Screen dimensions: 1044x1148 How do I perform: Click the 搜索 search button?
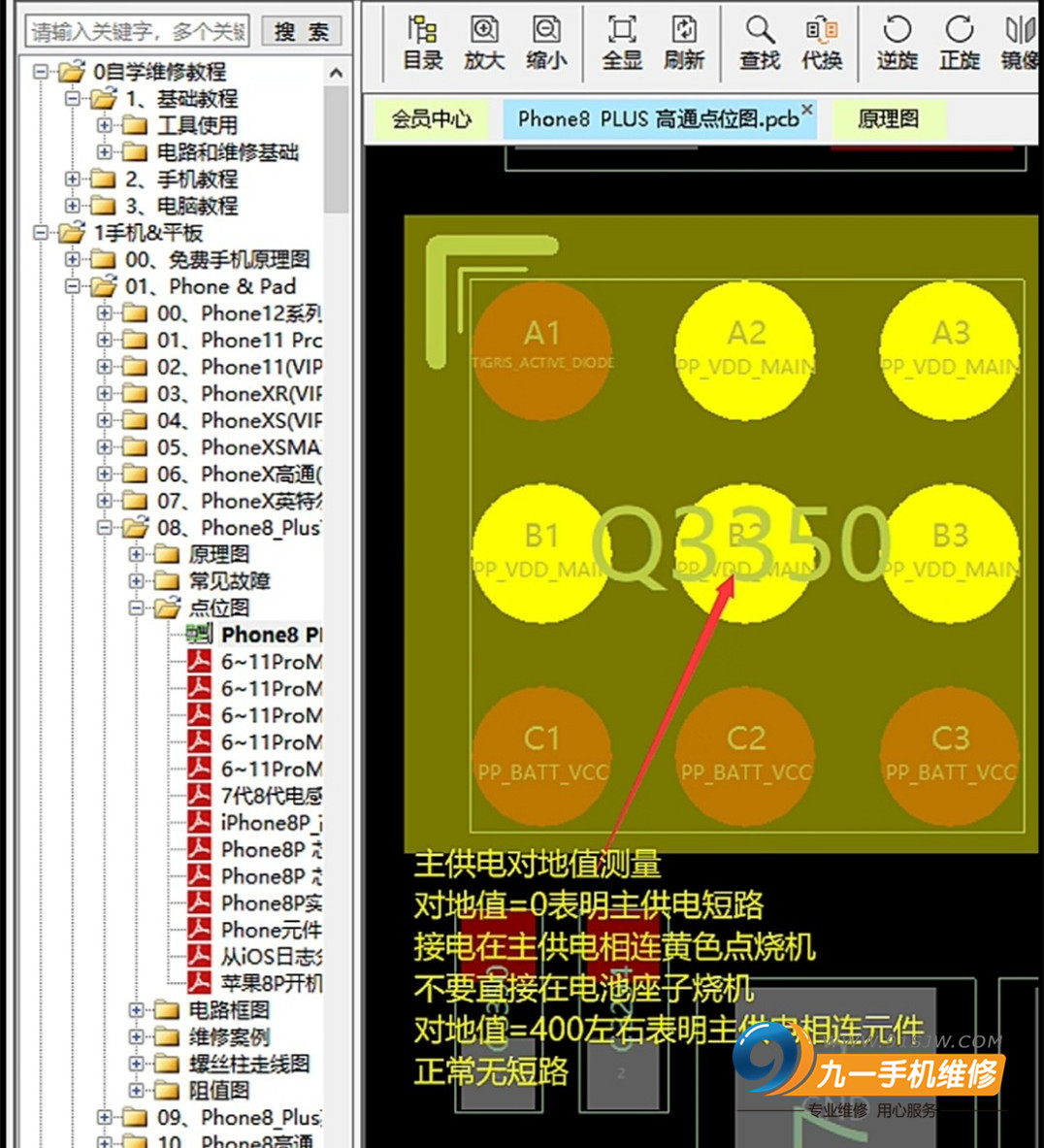coord(302,31)
